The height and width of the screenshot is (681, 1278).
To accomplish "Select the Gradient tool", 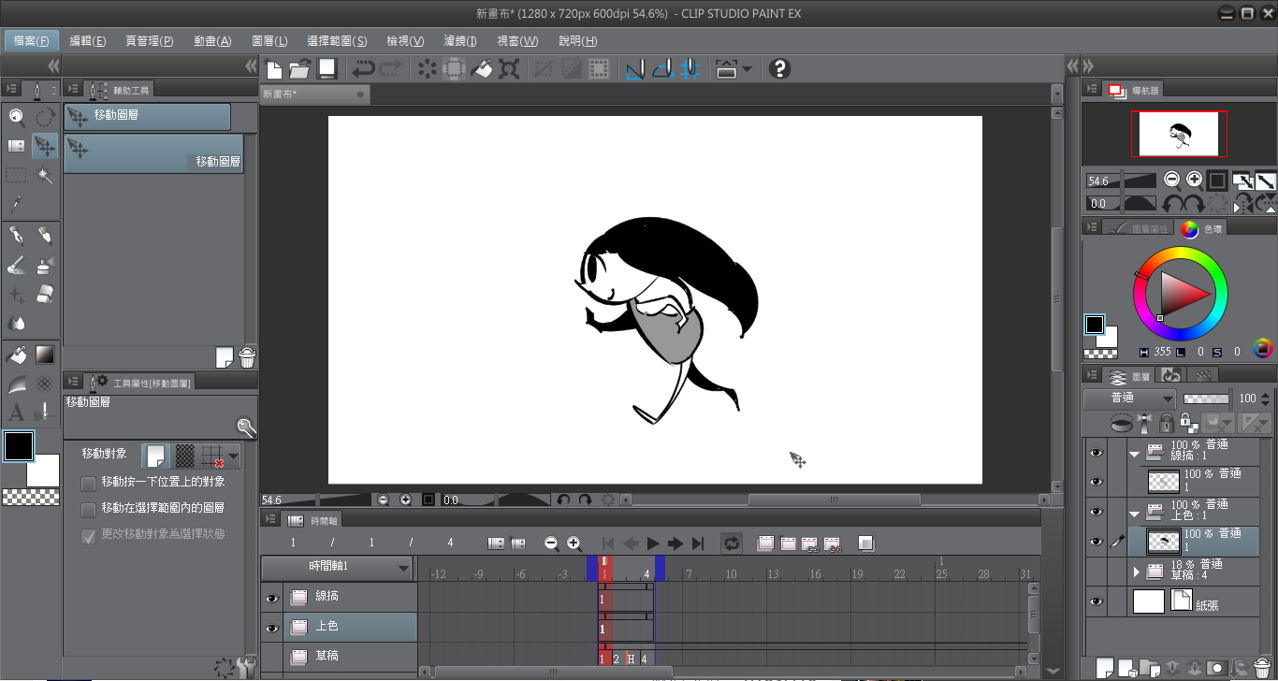I will (45, 354).
